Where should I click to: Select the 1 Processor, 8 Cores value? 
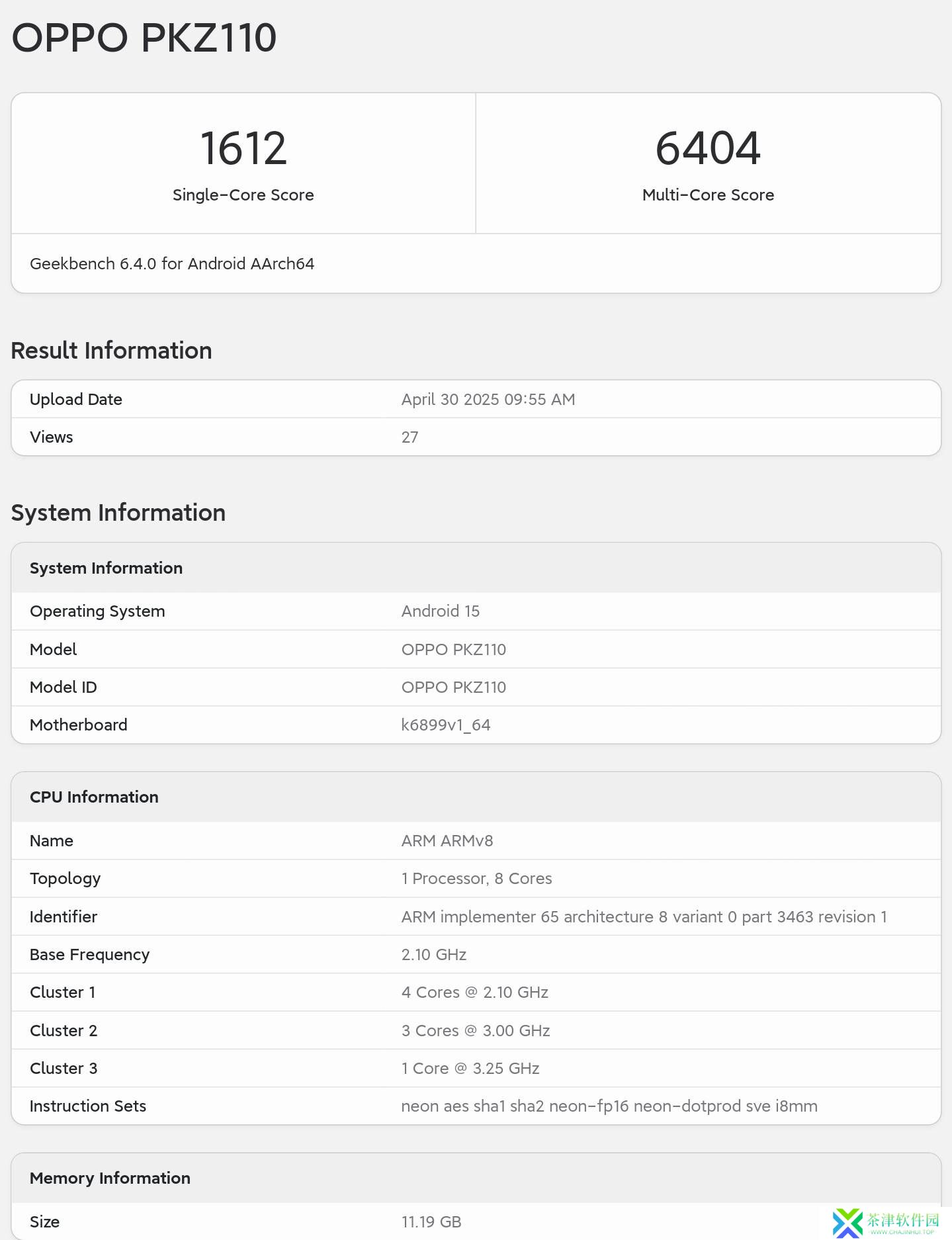pyautogui.click(x=477, y=879)
